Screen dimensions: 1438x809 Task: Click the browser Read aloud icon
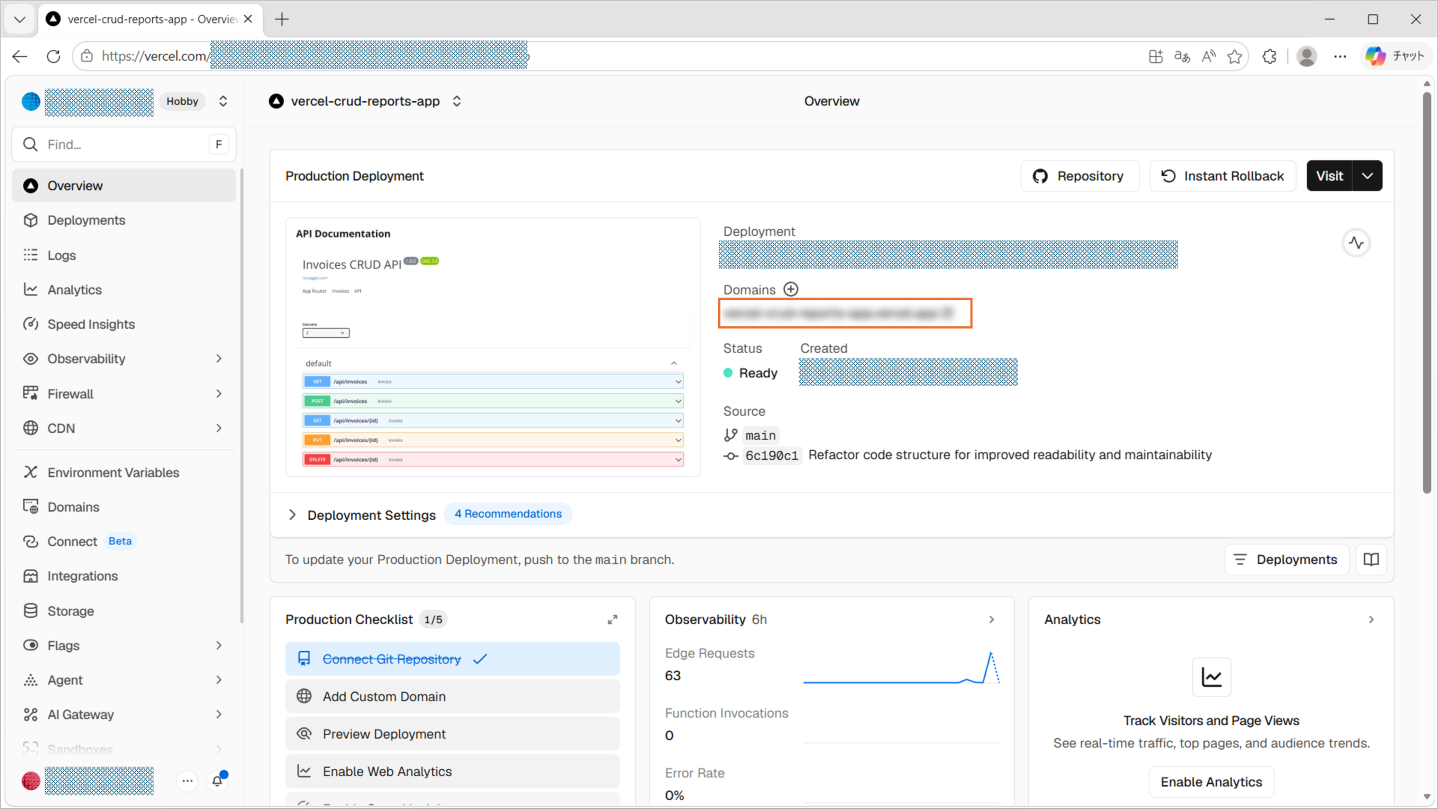1209,57
